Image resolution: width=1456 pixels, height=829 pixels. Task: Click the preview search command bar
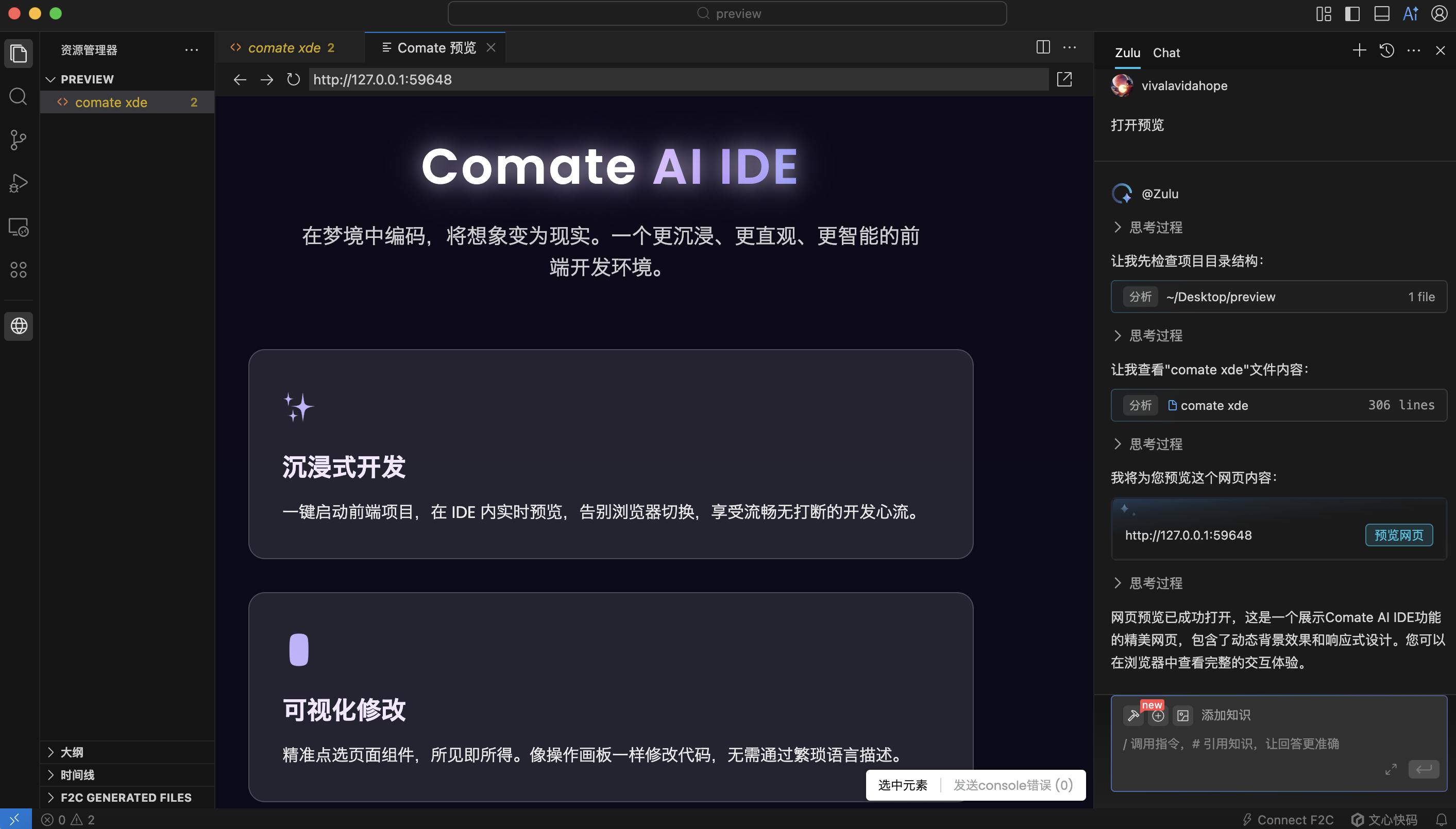pos(727,14)
